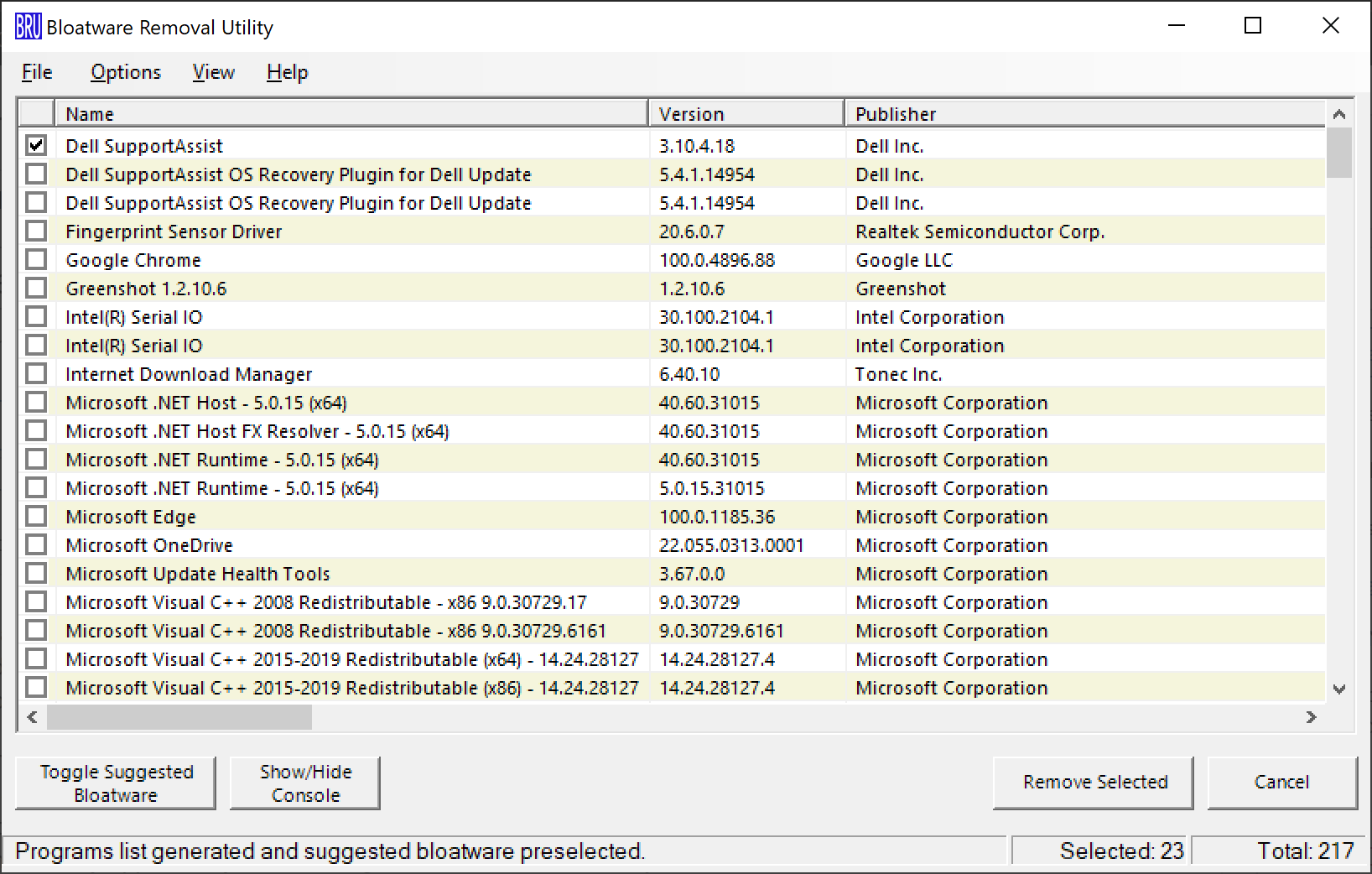Click the horizontal scrollbar left arrow
The height and width of the screenshot is (874, 1372).
point(32,717)
